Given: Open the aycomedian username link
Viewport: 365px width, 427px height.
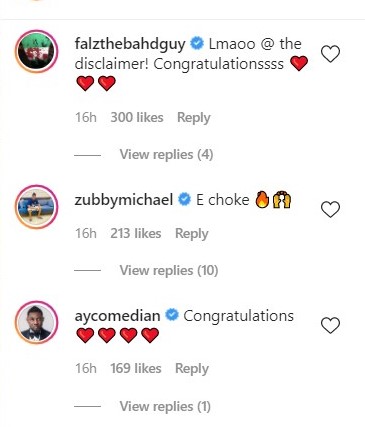Looking at the screenshot, I should click(117, 316).
